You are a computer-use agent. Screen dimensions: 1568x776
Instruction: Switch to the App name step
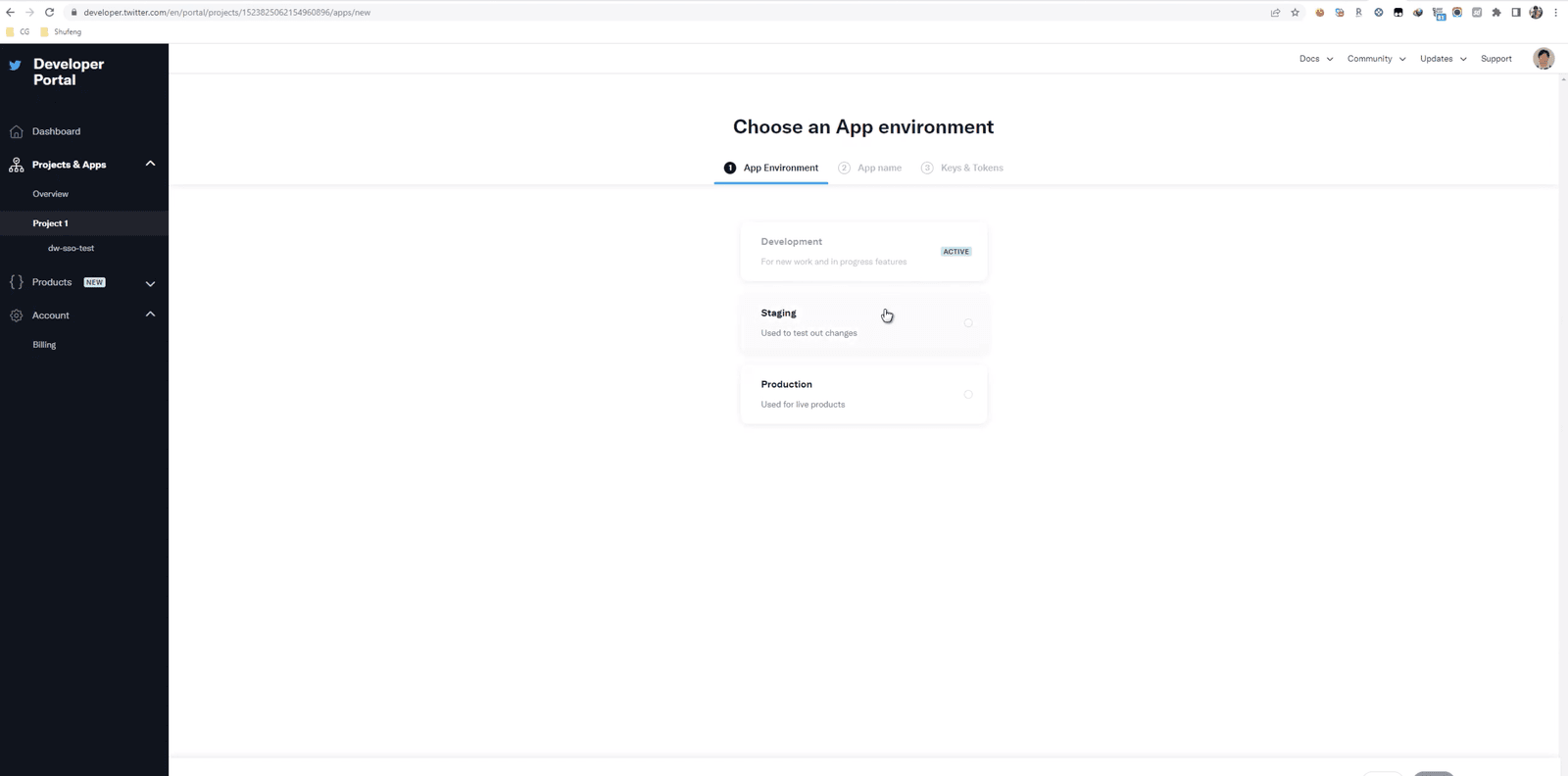coord(870,168)
